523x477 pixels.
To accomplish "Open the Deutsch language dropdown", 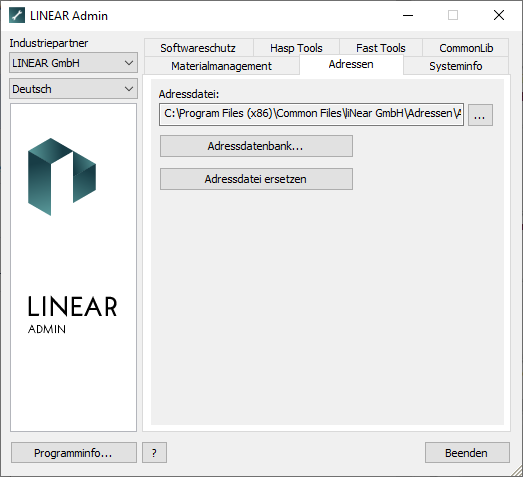I will click(73, 89).
